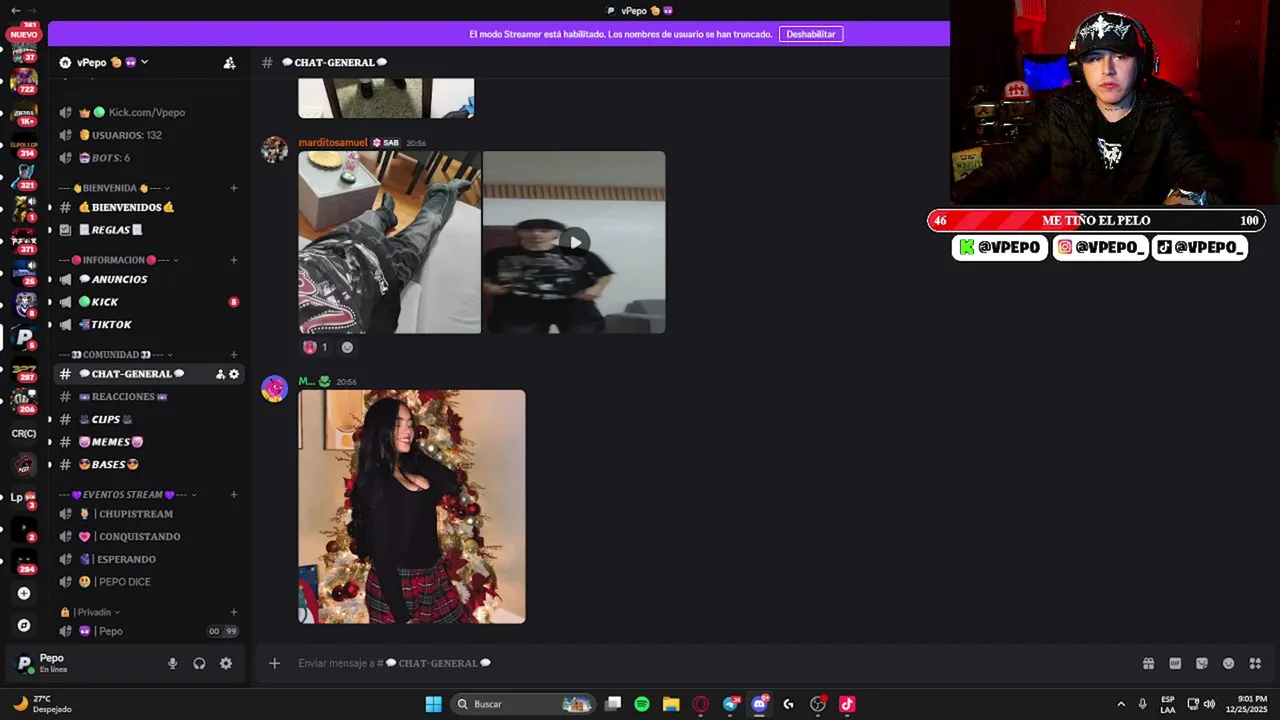Collapse the BIENVENIDA category

point(115,188)
